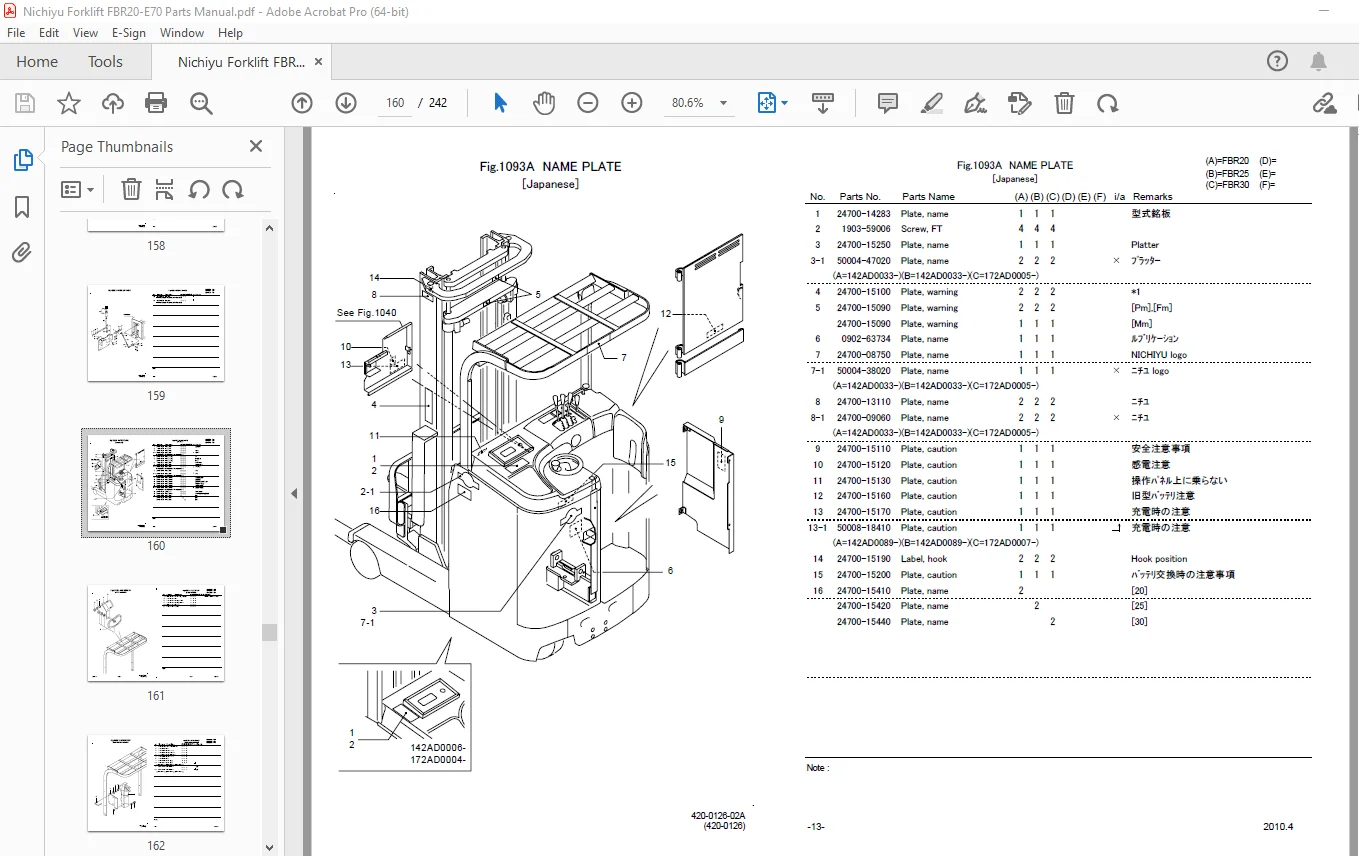Bookmark the file with the star icon
The height and width of the screenshot is (856, 1359).
68,103
